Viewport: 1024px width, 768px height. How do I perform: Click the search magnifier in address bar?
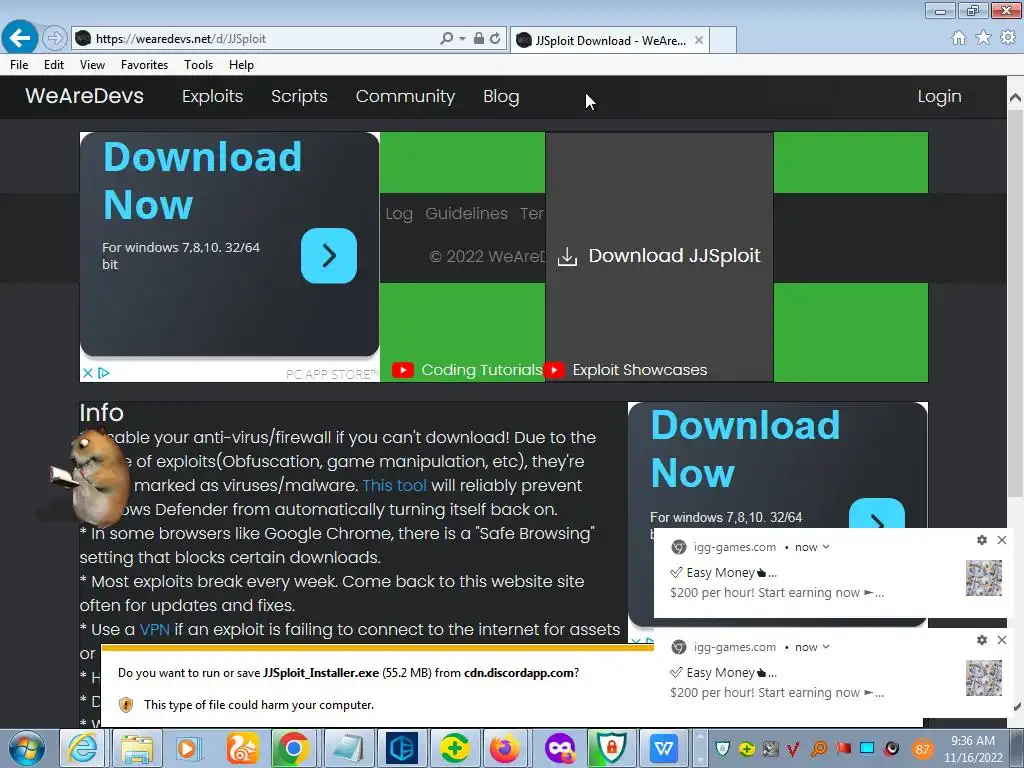(446, 39)
